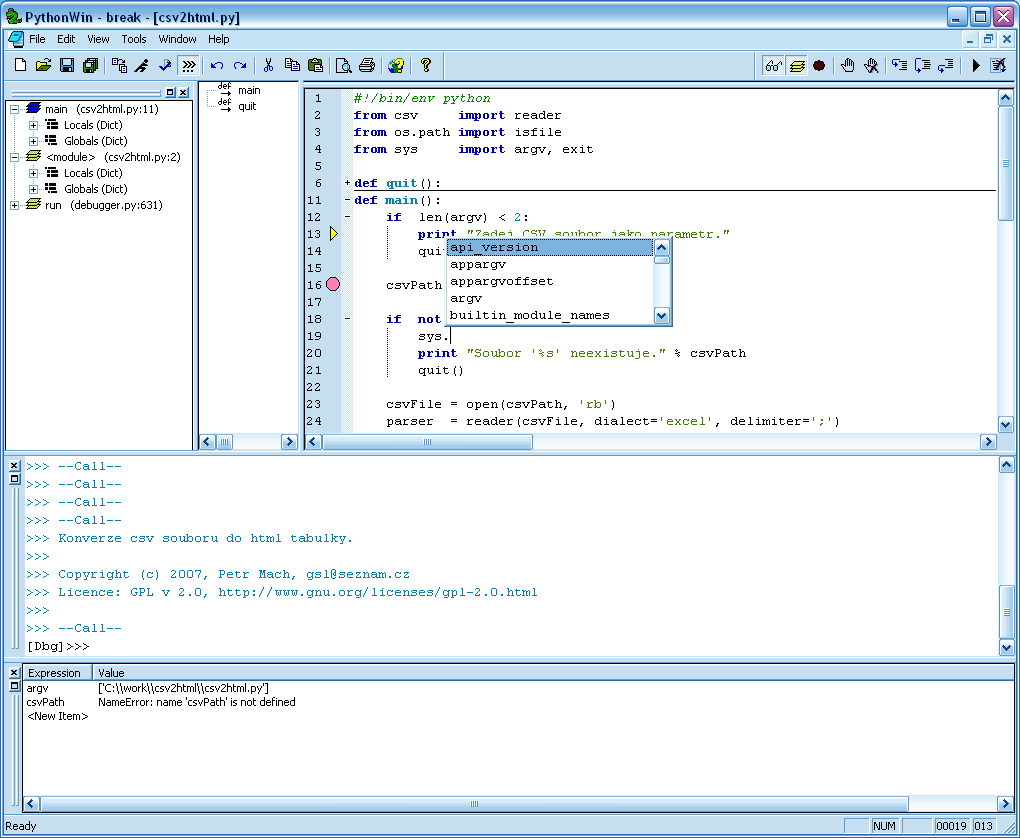
Task: Click the Step Out debug icon
Action: pos(946,64)
